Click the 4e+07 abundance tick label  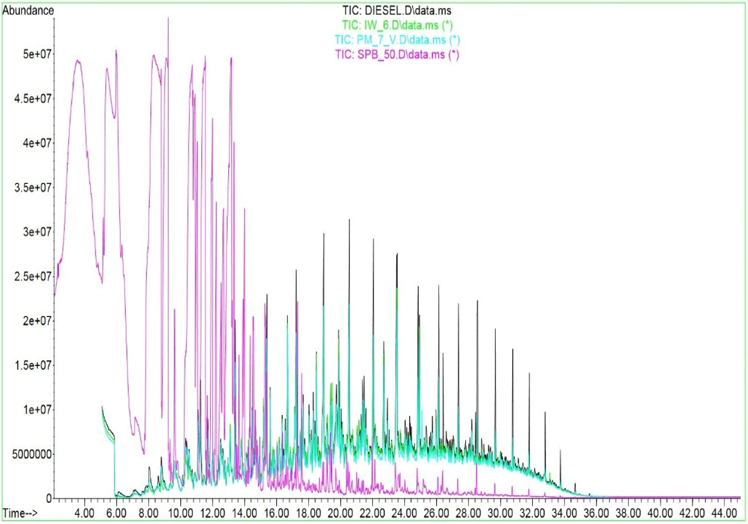click(37, 143)
